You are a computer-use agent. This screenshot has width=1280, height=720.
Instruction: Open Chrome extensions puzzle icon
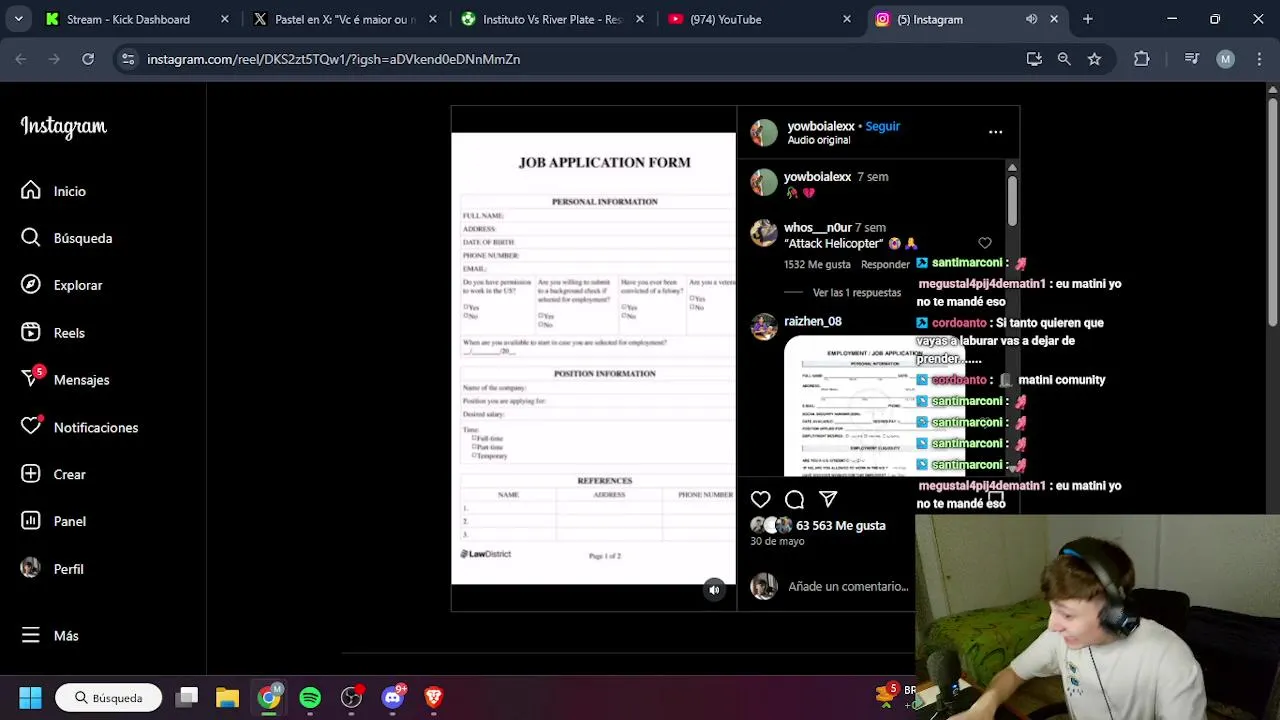coord(1142,59)
